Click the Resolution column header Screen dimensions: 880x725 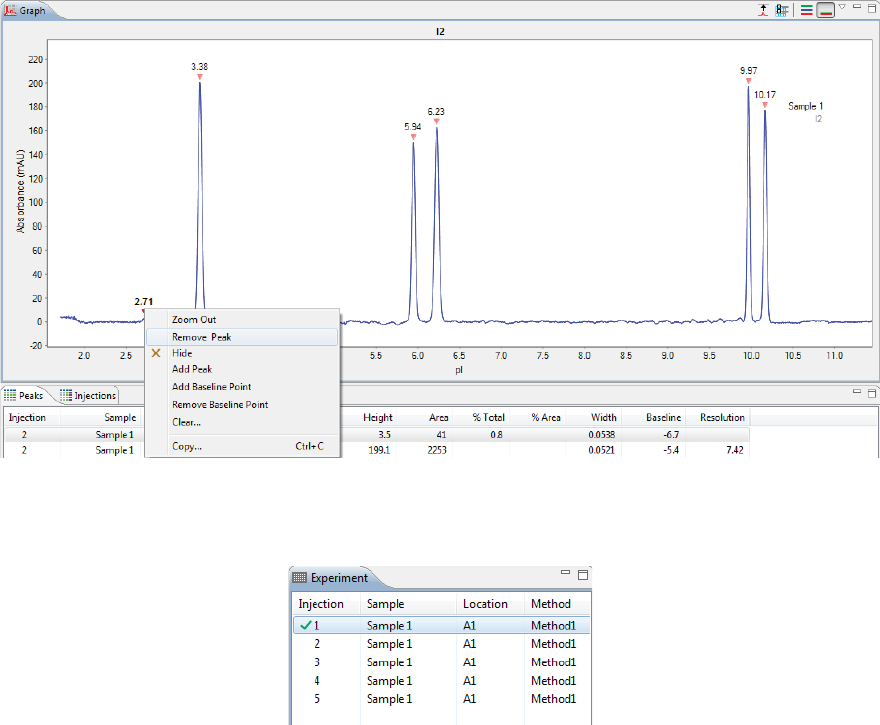click(x=722, y=417)
